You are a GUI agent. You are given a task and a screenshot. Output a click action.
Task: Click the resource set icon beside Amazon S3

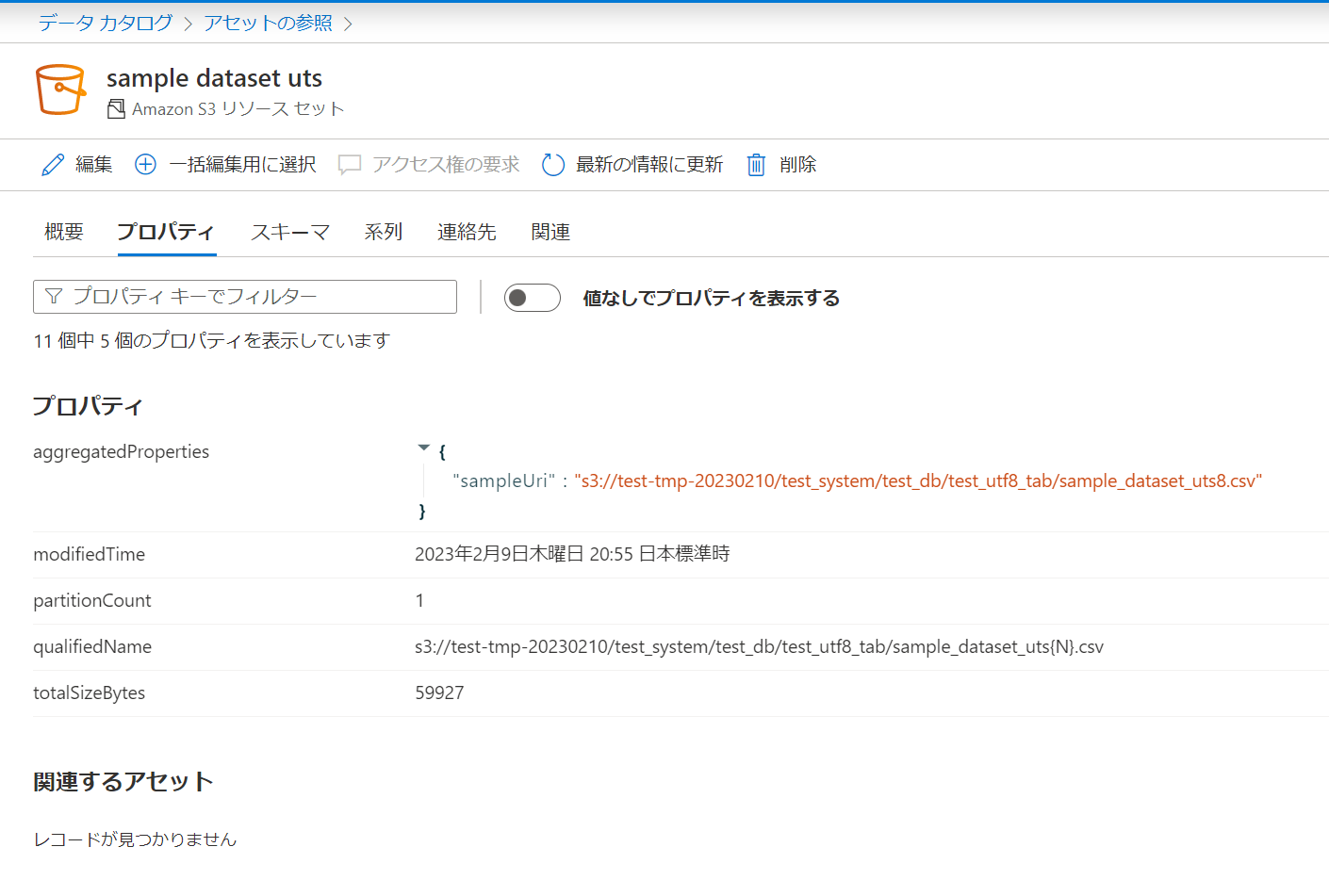[x=116, y=109]
